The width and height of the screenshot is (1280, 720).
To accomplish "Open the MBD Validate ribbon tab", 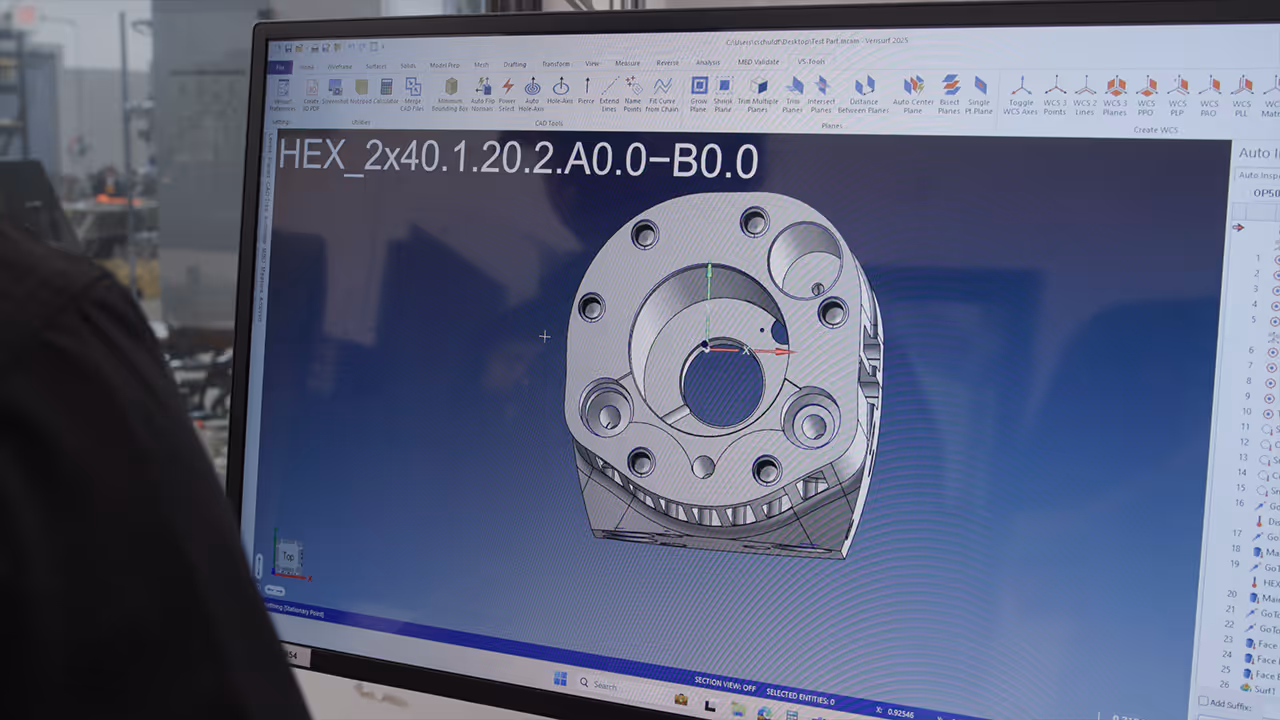I will [x=758, y=62].
